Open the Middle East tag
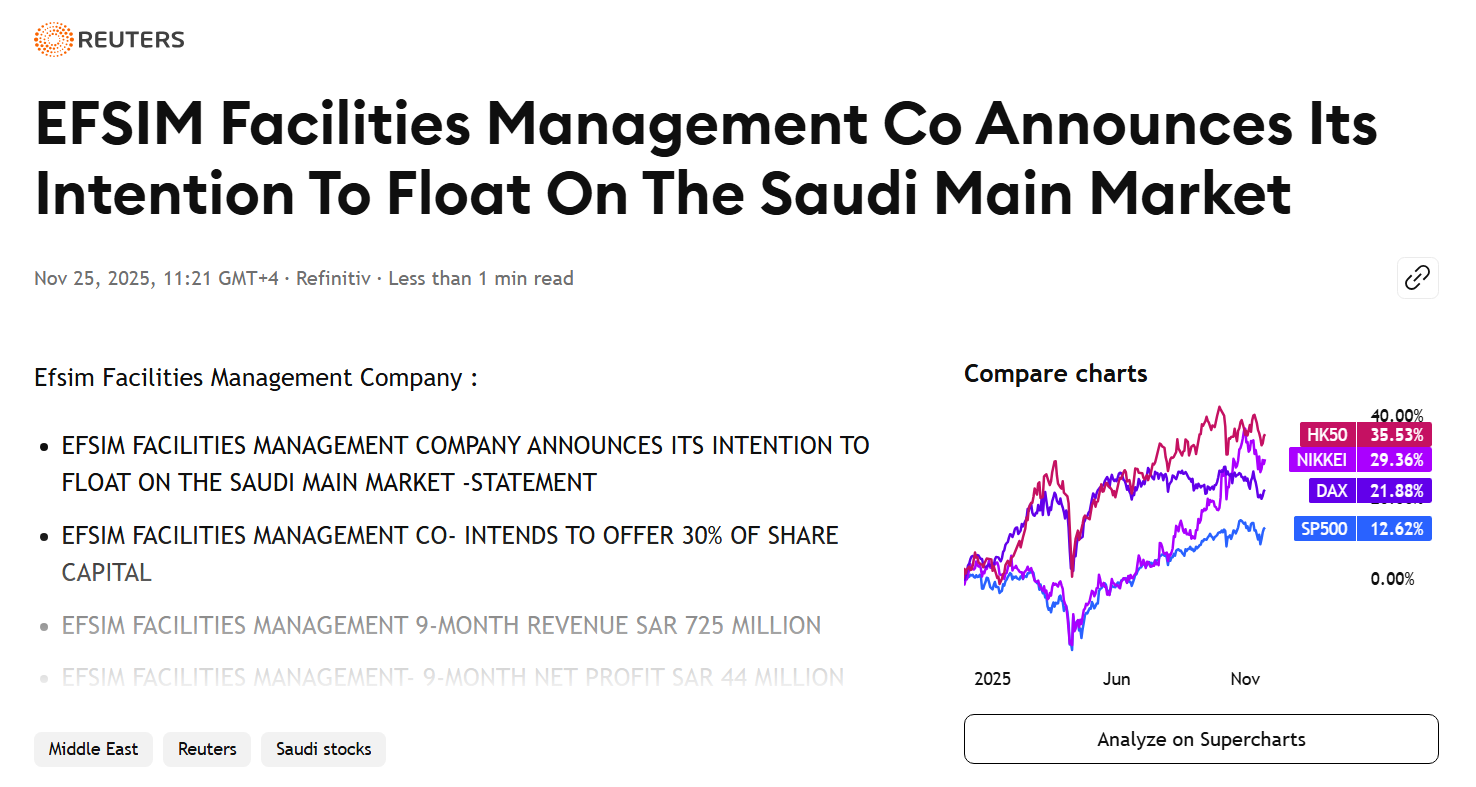 pyautogui.click(x=93, y=749)
